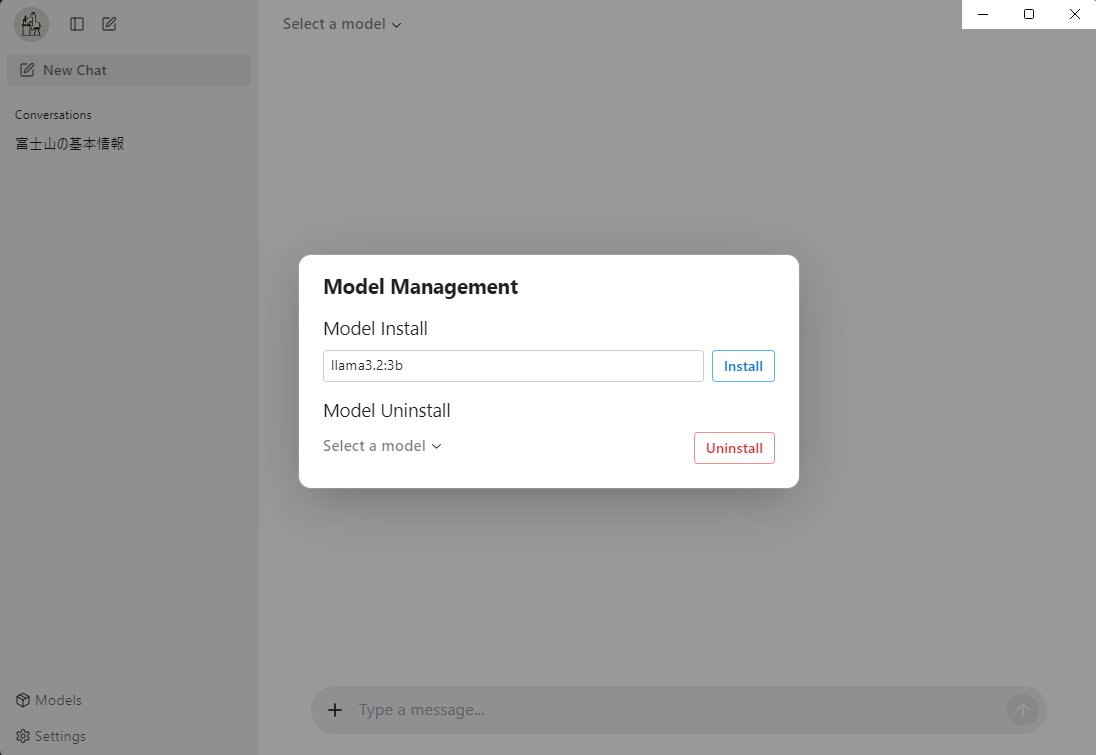Toggle the sidebar panel icon

tap(77, 24)
